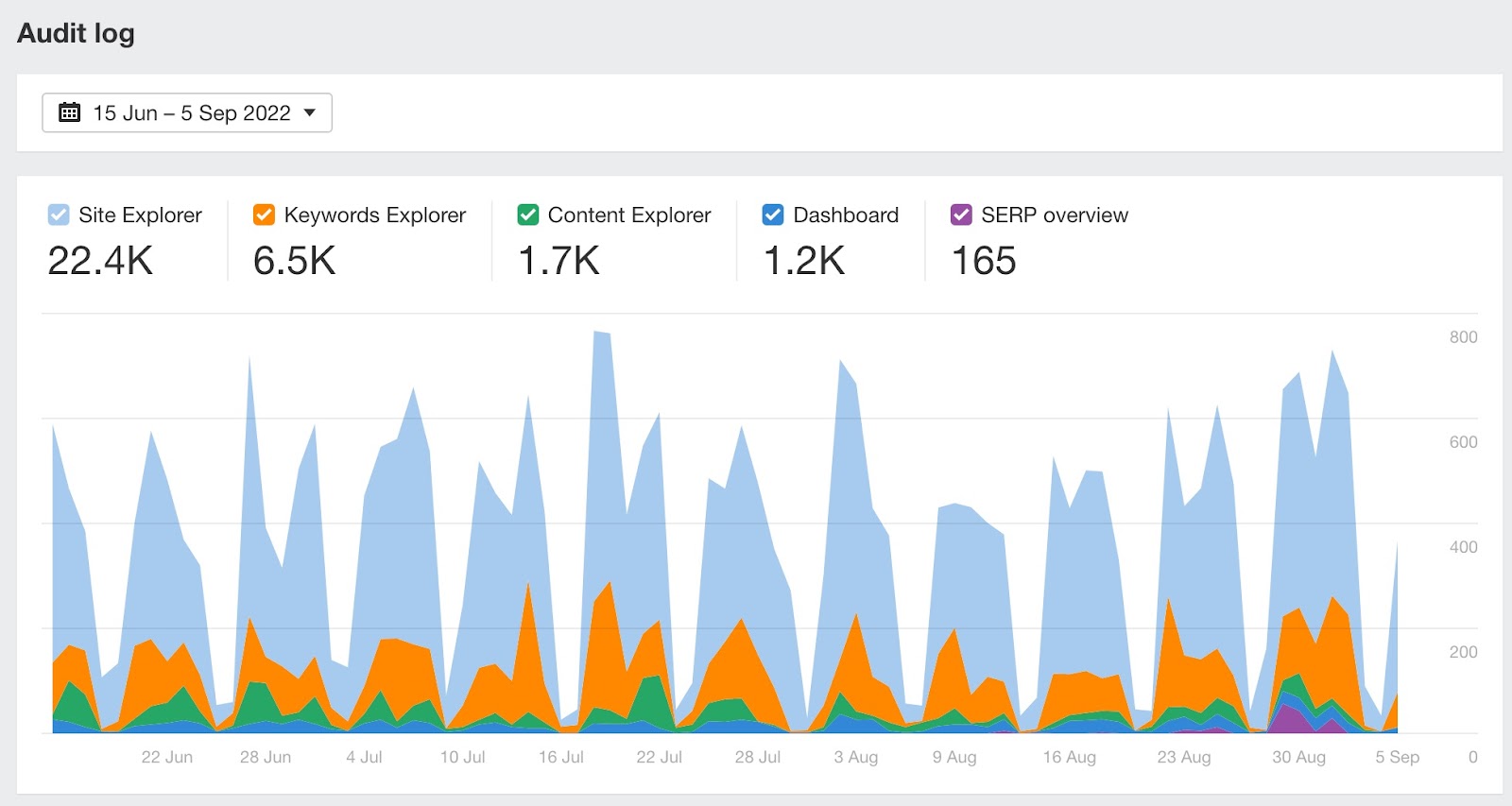1512x806 pixels.
Task: Click the 400 y-axis value
Action: tap(1464, 547)
